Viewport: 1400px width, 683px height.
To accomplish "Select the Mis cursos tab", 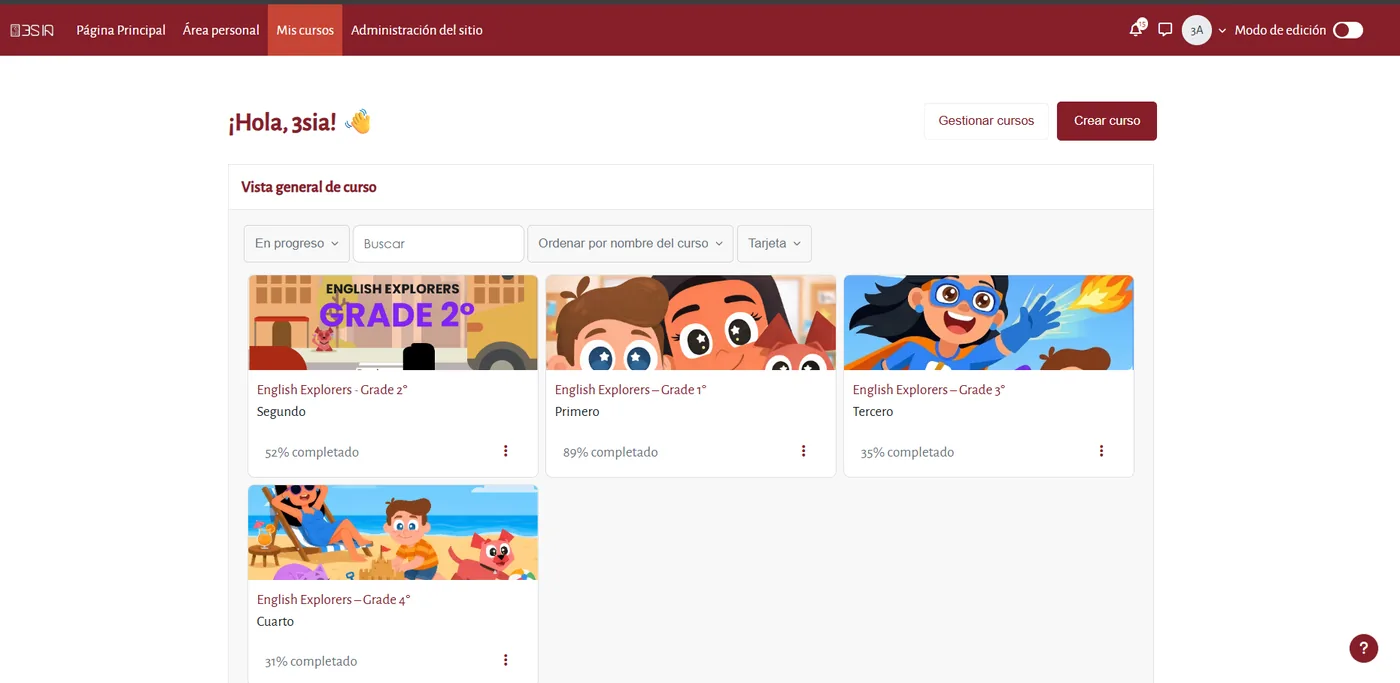I will (305, 30).
